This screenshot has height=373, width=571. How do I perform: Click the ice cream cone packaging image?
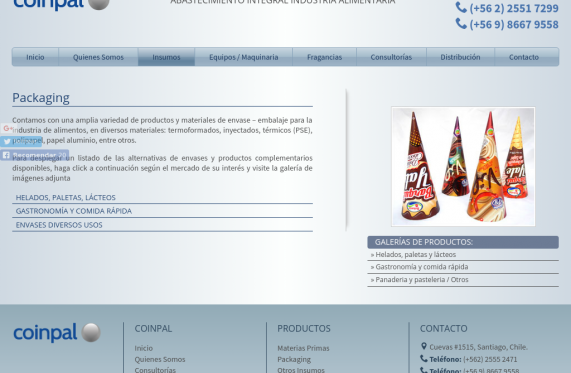[463, 166]
